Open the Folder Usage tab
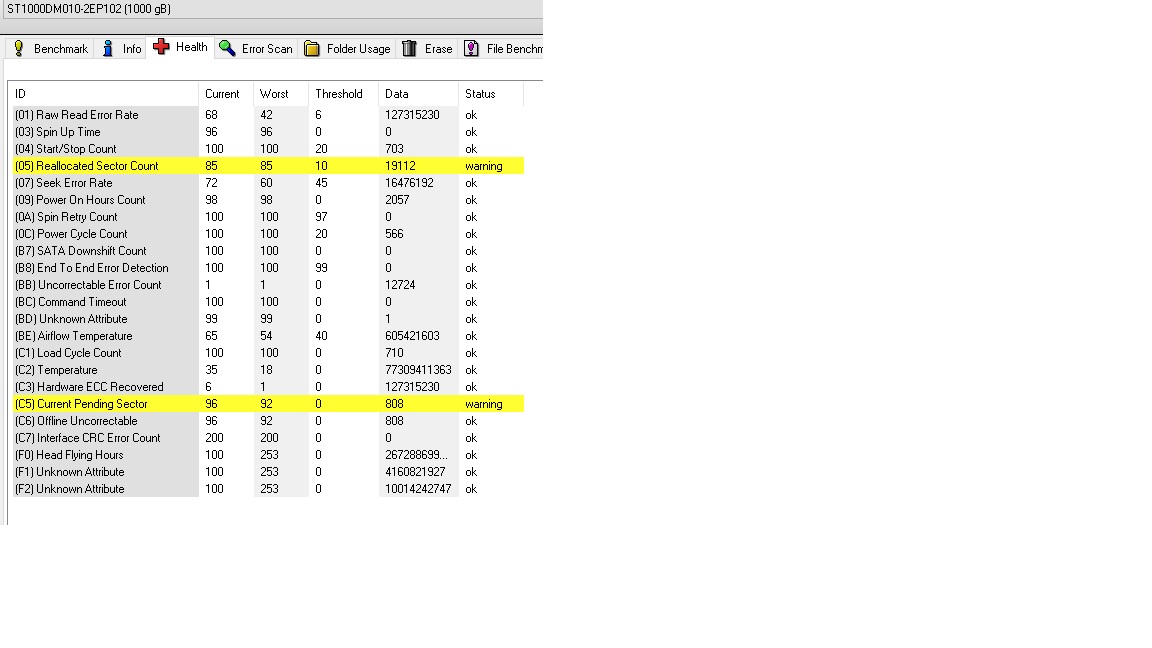The height and width of the screenshot is (648, 1152). point(347,48)
